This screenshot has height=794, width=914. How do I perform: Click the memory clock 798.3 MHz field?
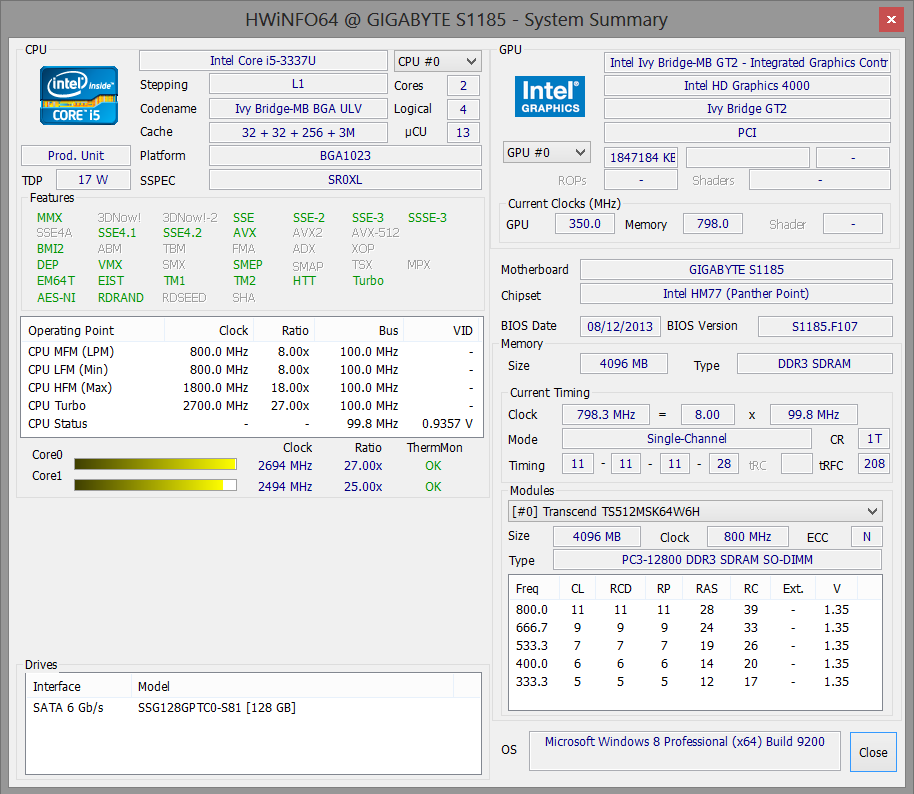pos(606,414)
